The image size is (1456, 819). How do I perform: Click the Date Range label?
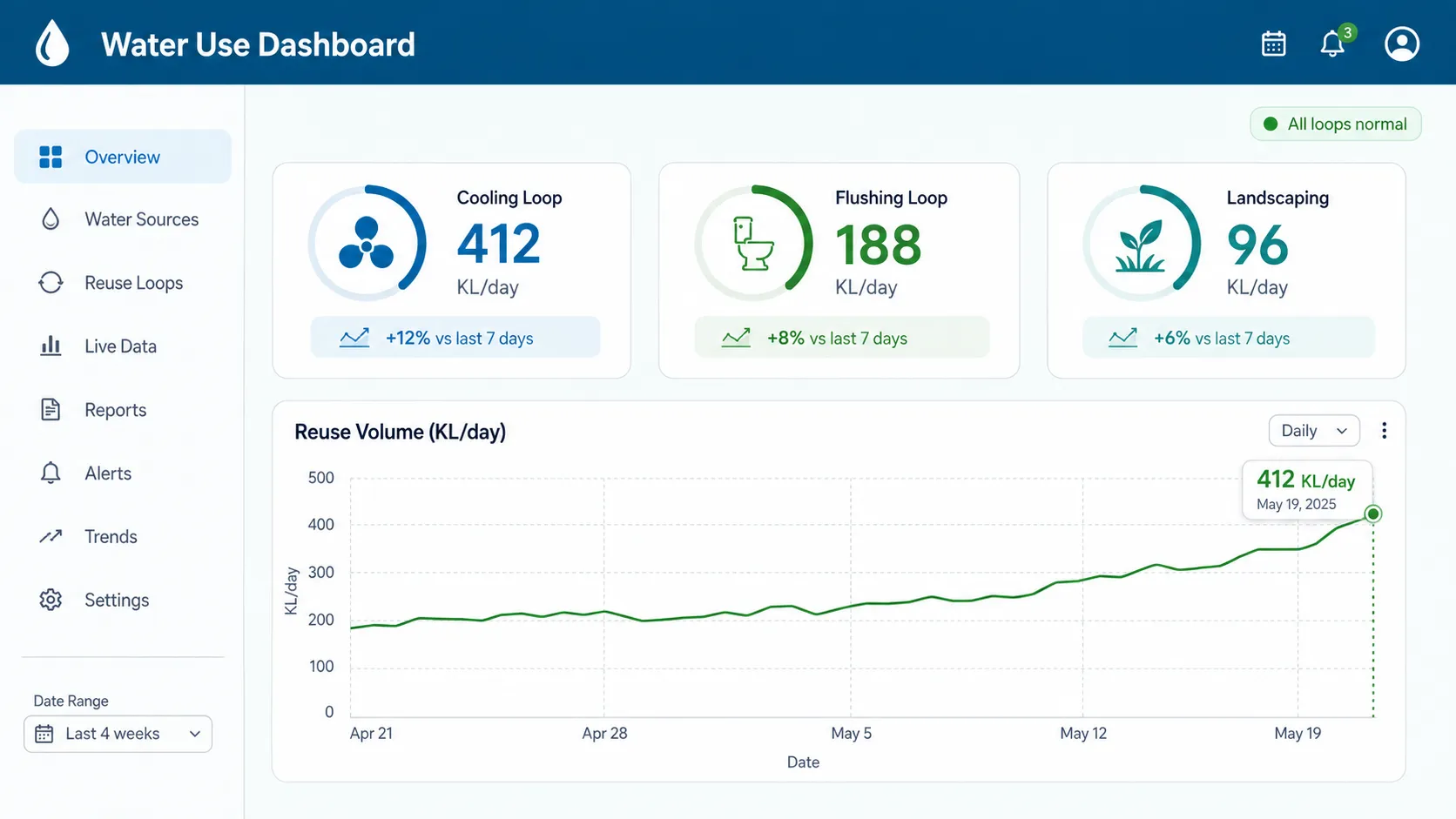(x=71, y=701)
